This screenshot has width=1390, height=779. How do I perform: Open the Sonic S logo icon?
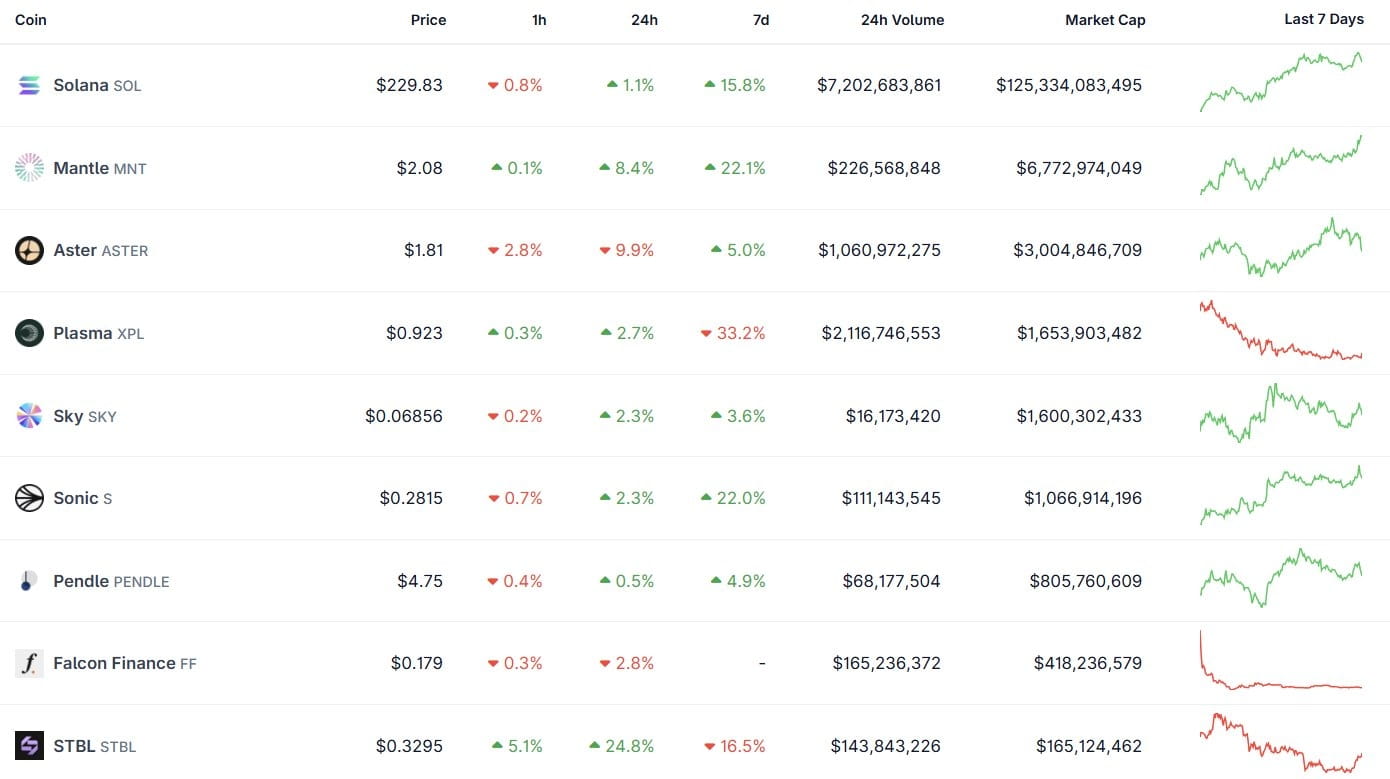(29, 498)
